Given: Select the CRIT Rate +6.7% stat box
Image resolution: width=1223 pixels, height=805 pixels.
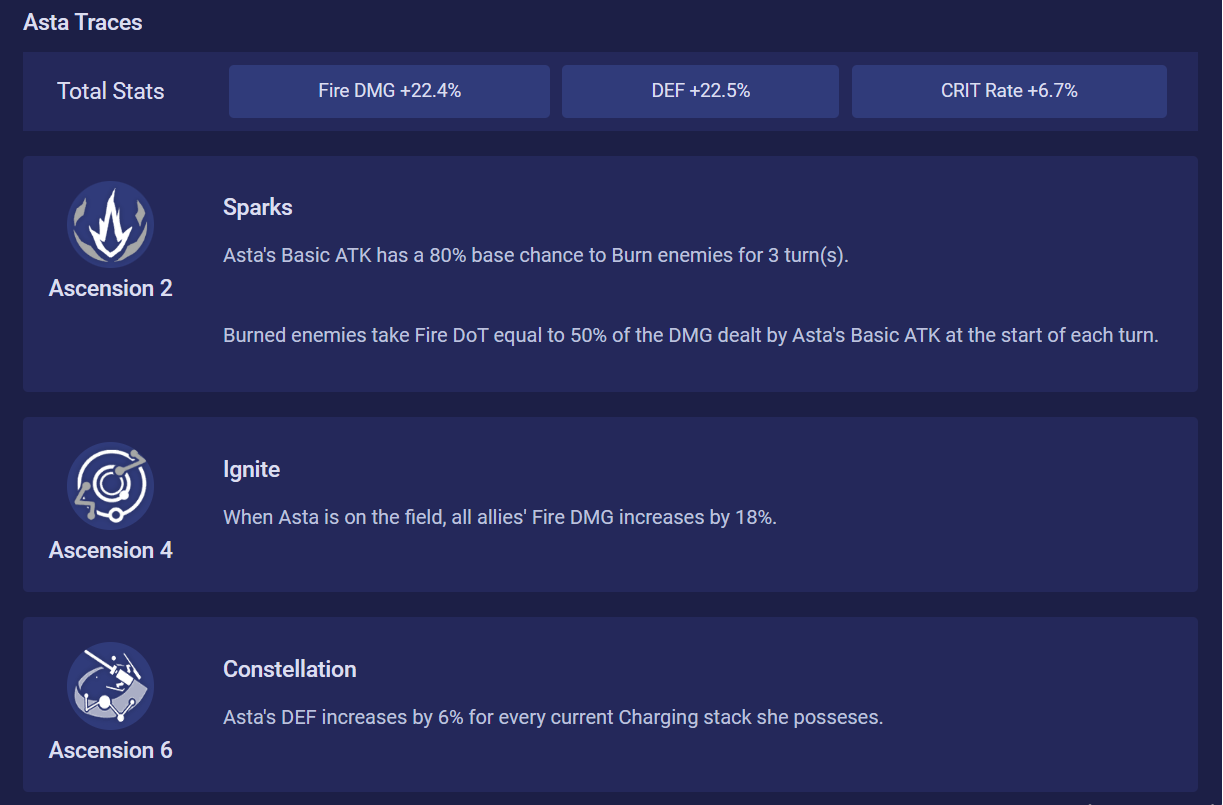Looking at the screenshot, I should [1009, 91].
